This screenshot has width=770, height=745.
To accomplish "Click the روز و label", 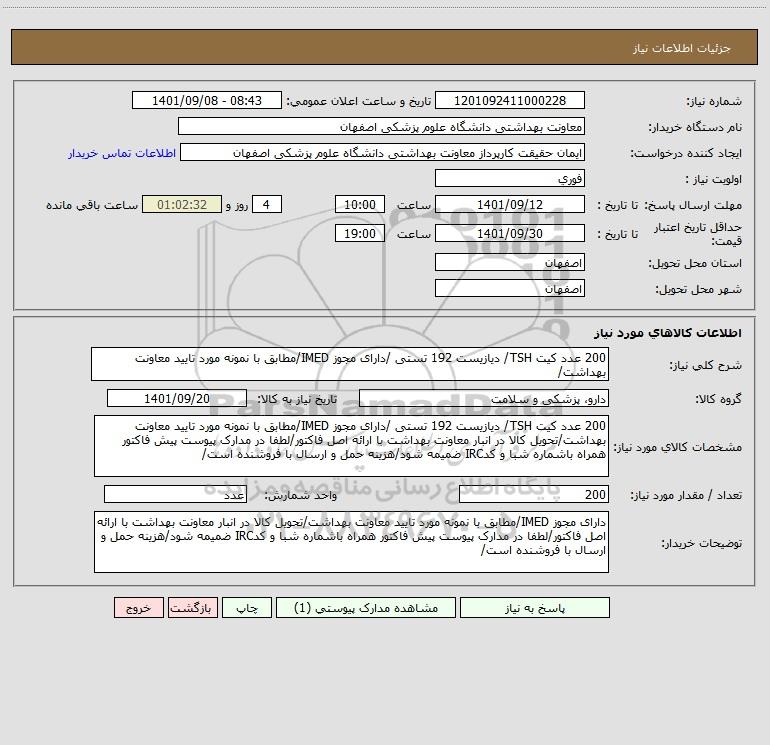I will (x=237, y=205).
